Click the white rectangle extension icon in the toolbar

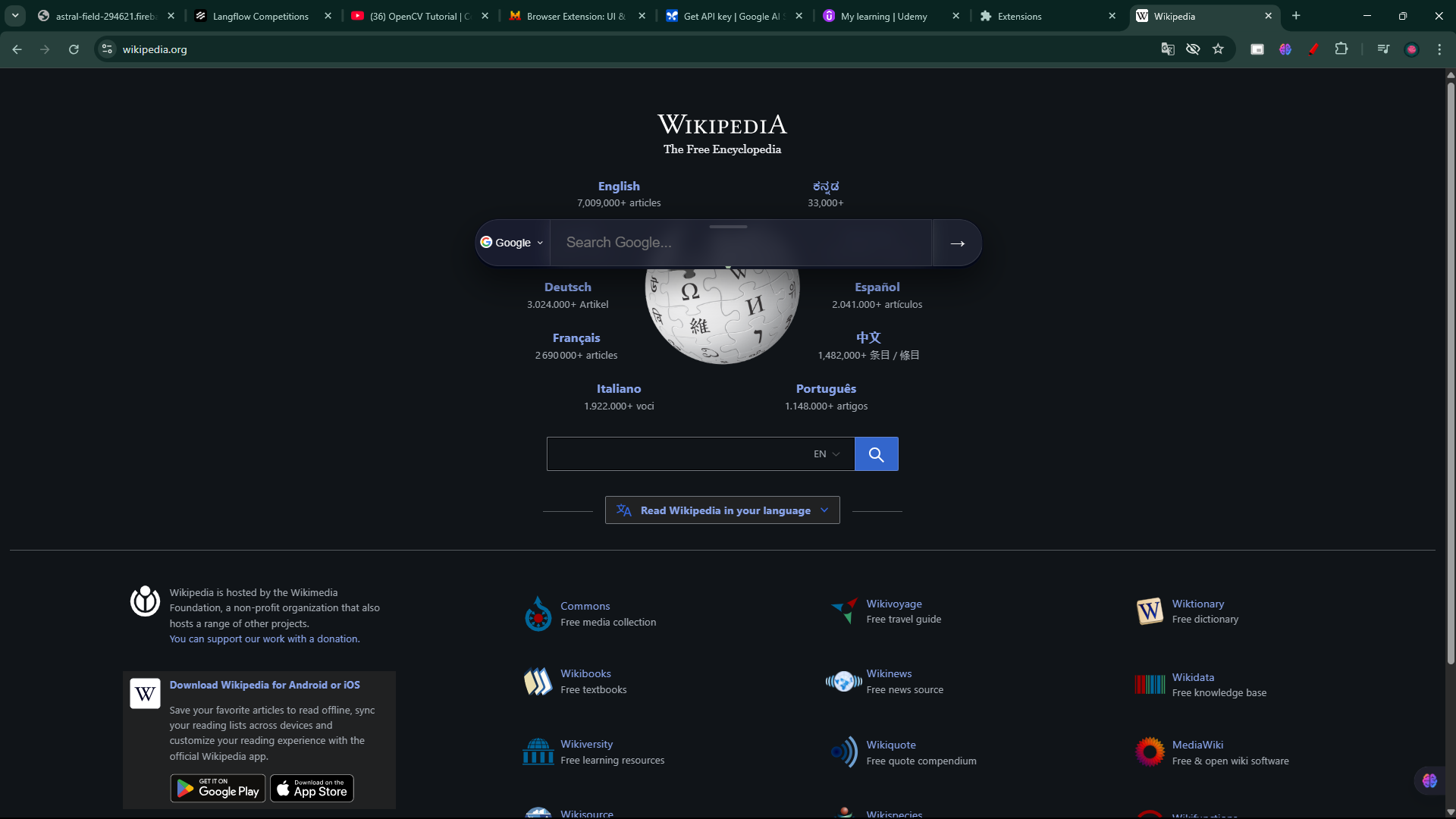(x=1257, y=49)
